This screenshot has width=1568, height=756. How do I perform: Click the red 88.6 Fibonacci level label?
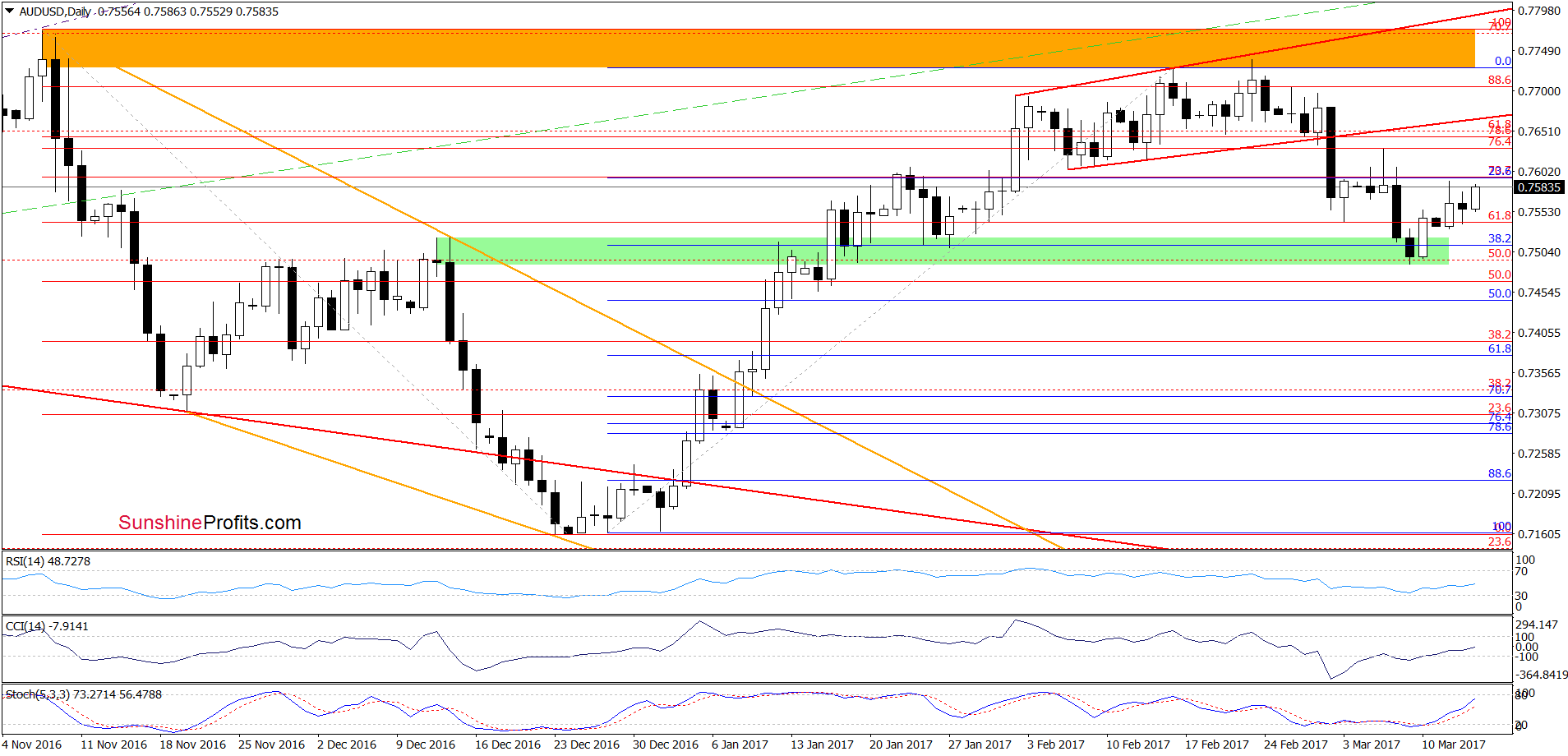pos(1500,80)
